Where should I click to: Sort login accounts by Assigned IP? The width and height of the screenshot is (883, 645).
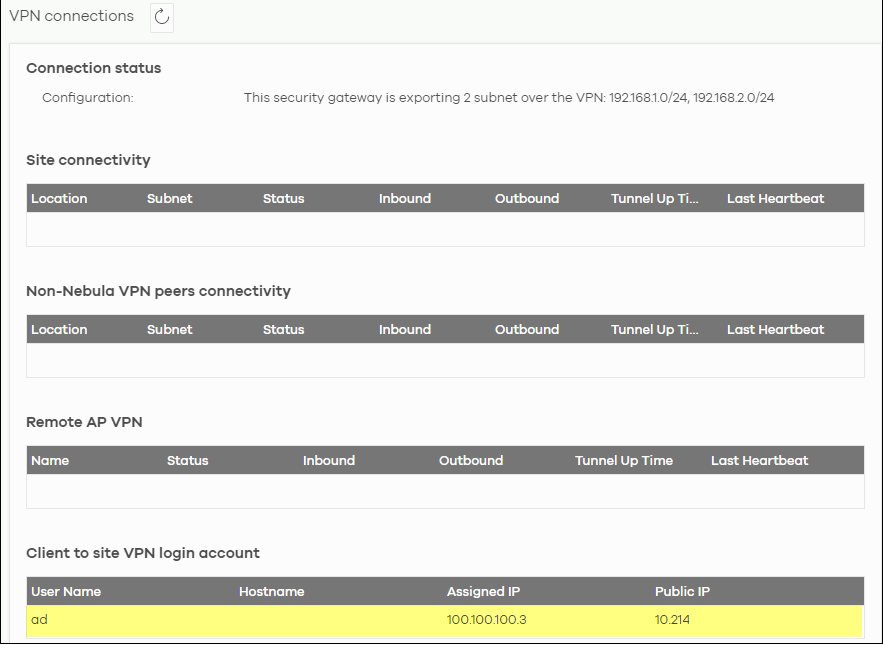pyautogui.click(x=483, y=591)
